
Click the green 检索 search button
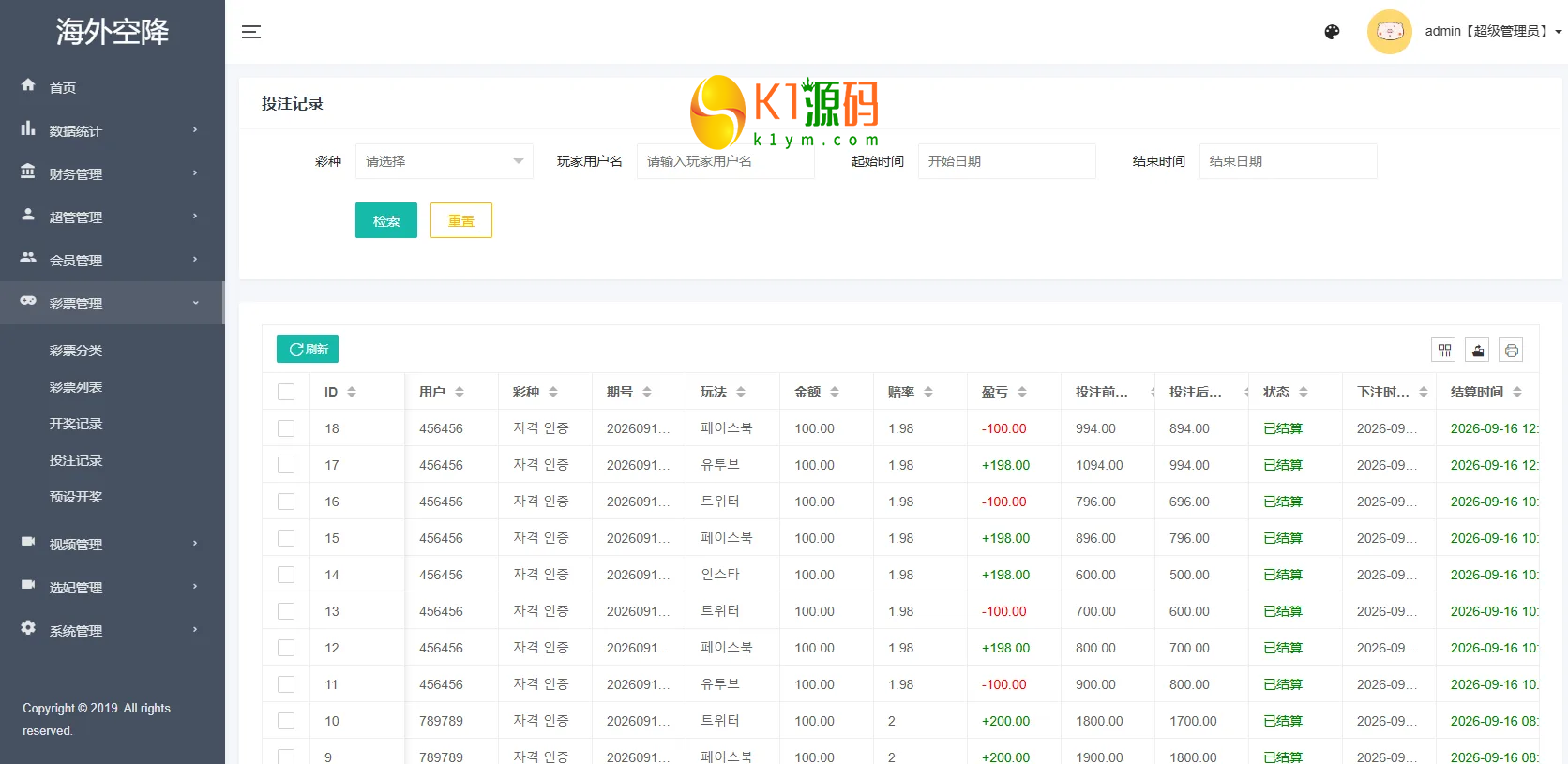click(x=386, y=220)
